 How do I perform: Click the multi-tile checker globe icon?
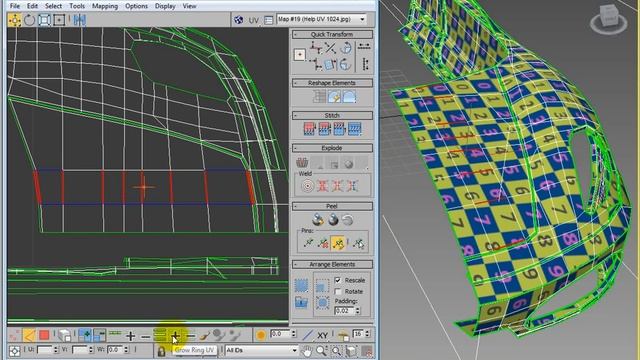pos(238,20)
